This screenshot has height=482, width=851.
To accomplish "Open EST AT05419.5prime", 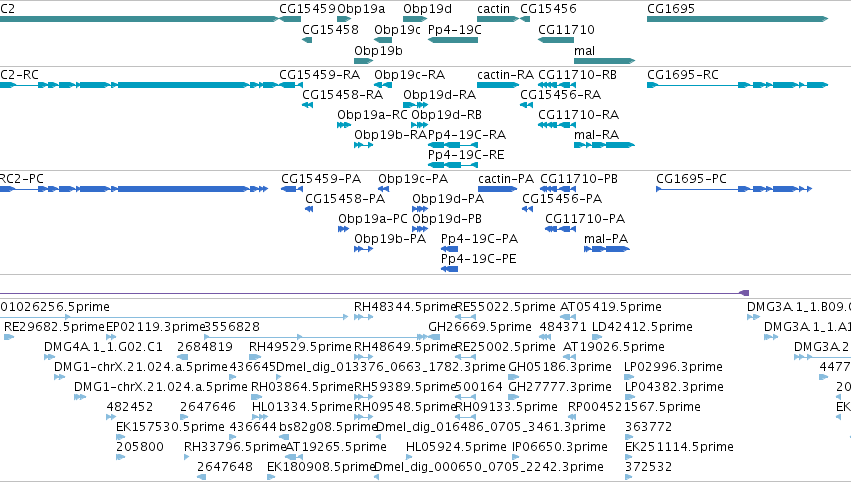I will pyautogui.click(x=567, y=318).
